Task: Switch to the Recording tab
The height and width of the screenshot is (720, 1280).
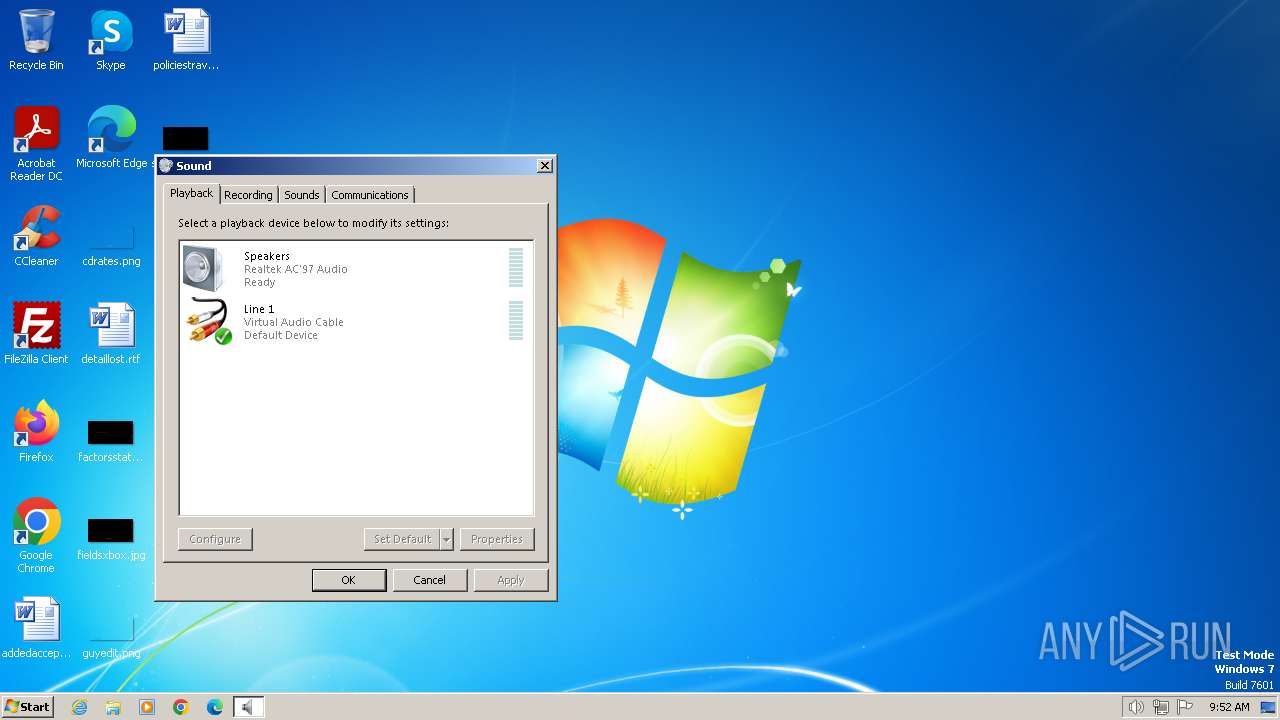Action: point(248,195)
